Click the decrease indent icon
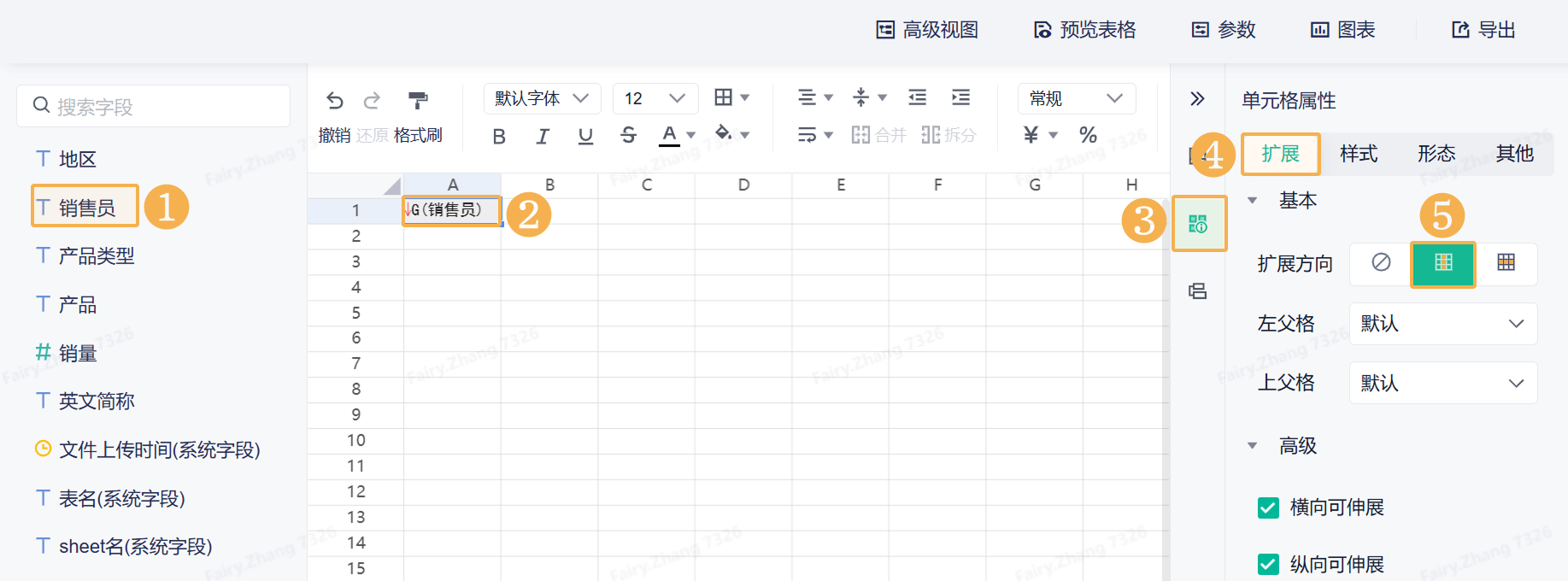1568x581 pixels. pos(918,97)
